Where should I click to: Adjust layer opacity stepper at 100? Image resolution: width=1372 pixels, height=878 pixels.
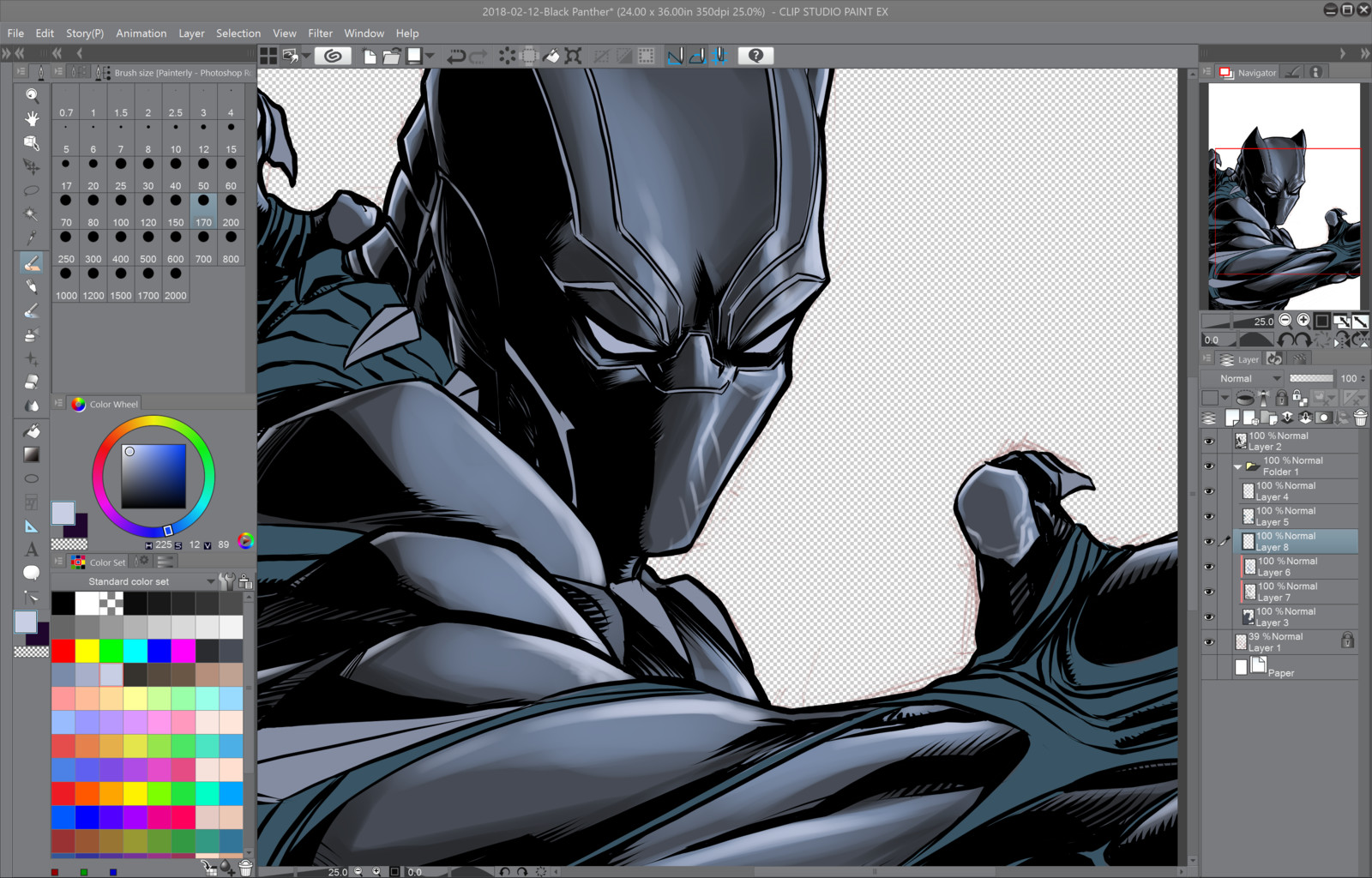(x=1363, y=378)
